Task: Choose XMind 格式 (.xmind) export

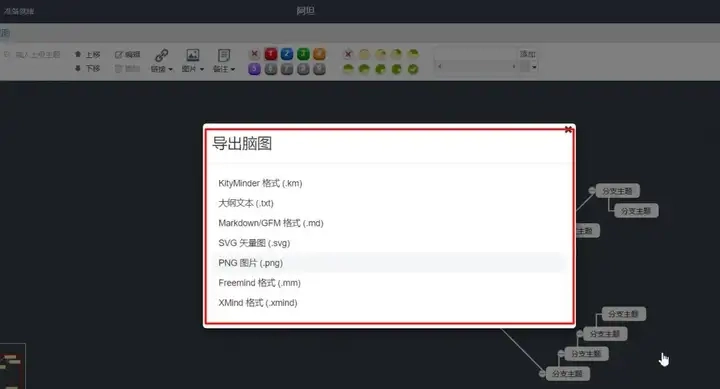Action: 389,303
